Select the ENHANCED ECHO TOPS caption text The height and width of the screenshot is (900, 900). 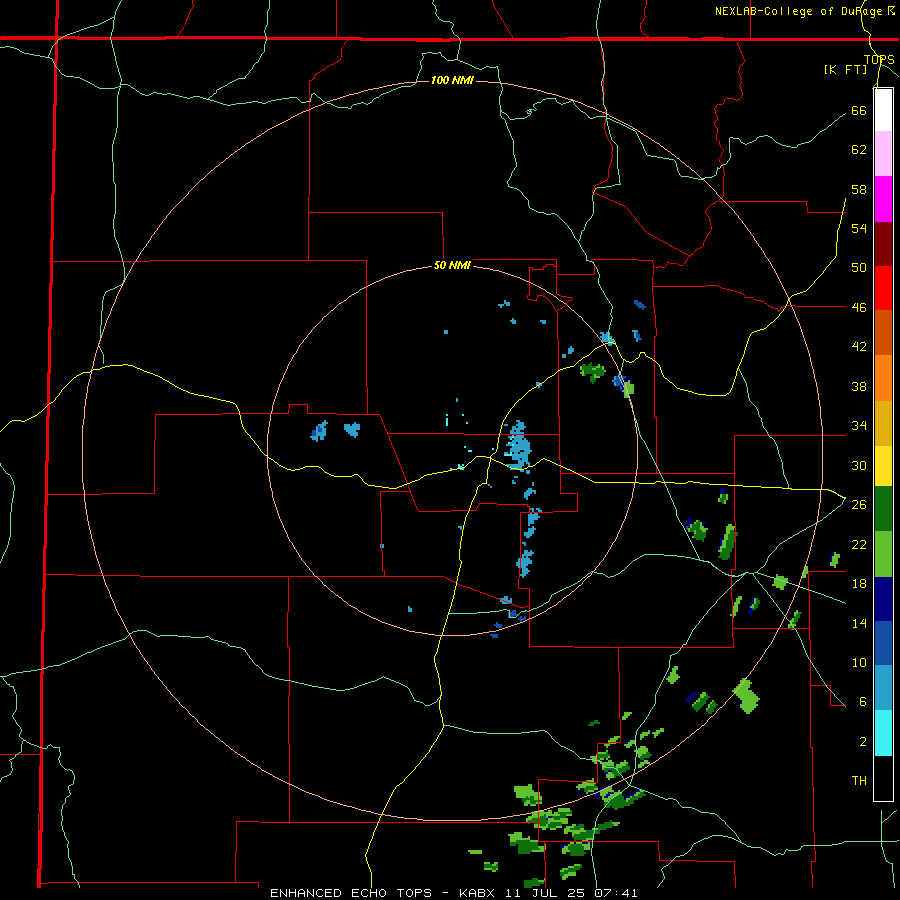pos(351,893)
